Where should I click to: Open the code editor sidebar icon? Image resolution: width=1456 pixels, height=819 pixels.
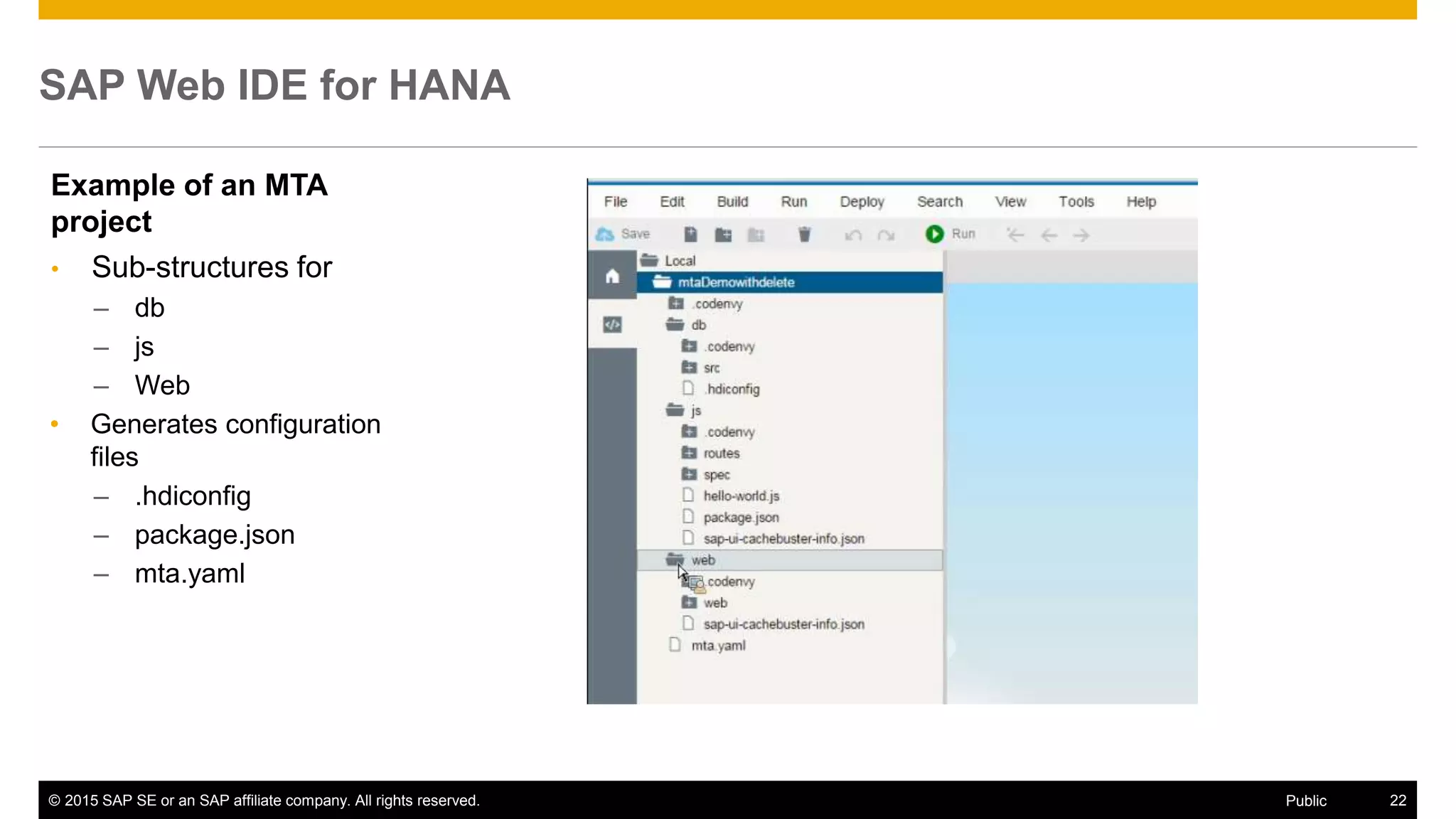pyautogui.click(x=612, y=325)
